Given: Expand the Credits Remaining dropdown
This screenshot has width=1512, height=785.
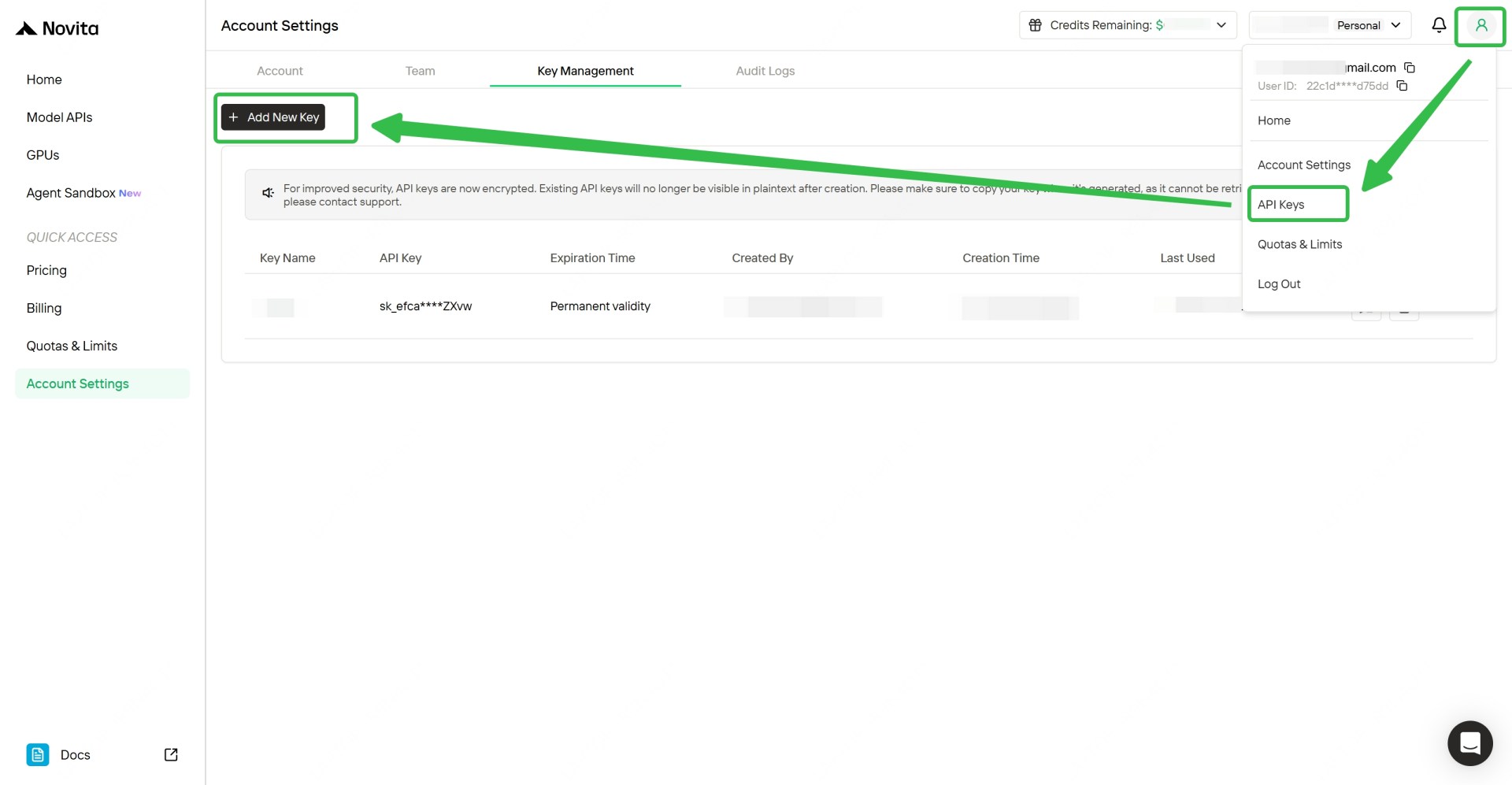Looking at the screenshot, I should (x=1221, y=24).
